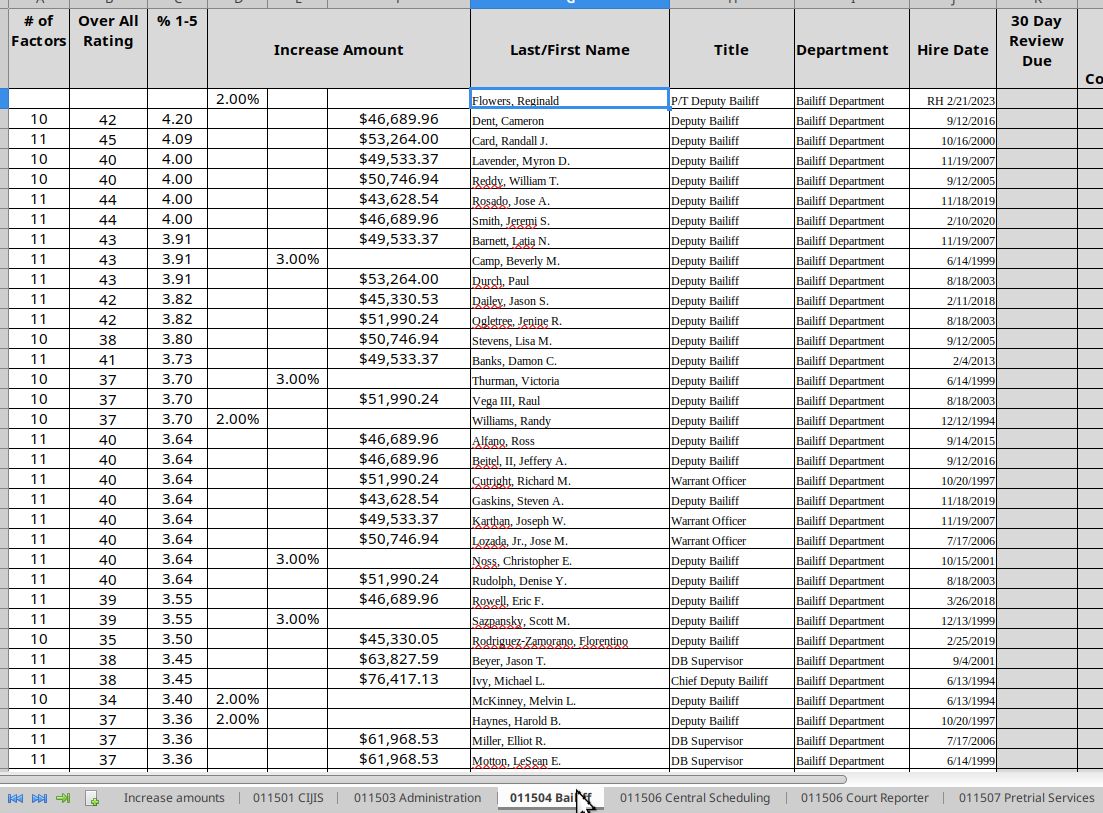Click the 'Beitel, II, Jeffery A.' cell

569,461
